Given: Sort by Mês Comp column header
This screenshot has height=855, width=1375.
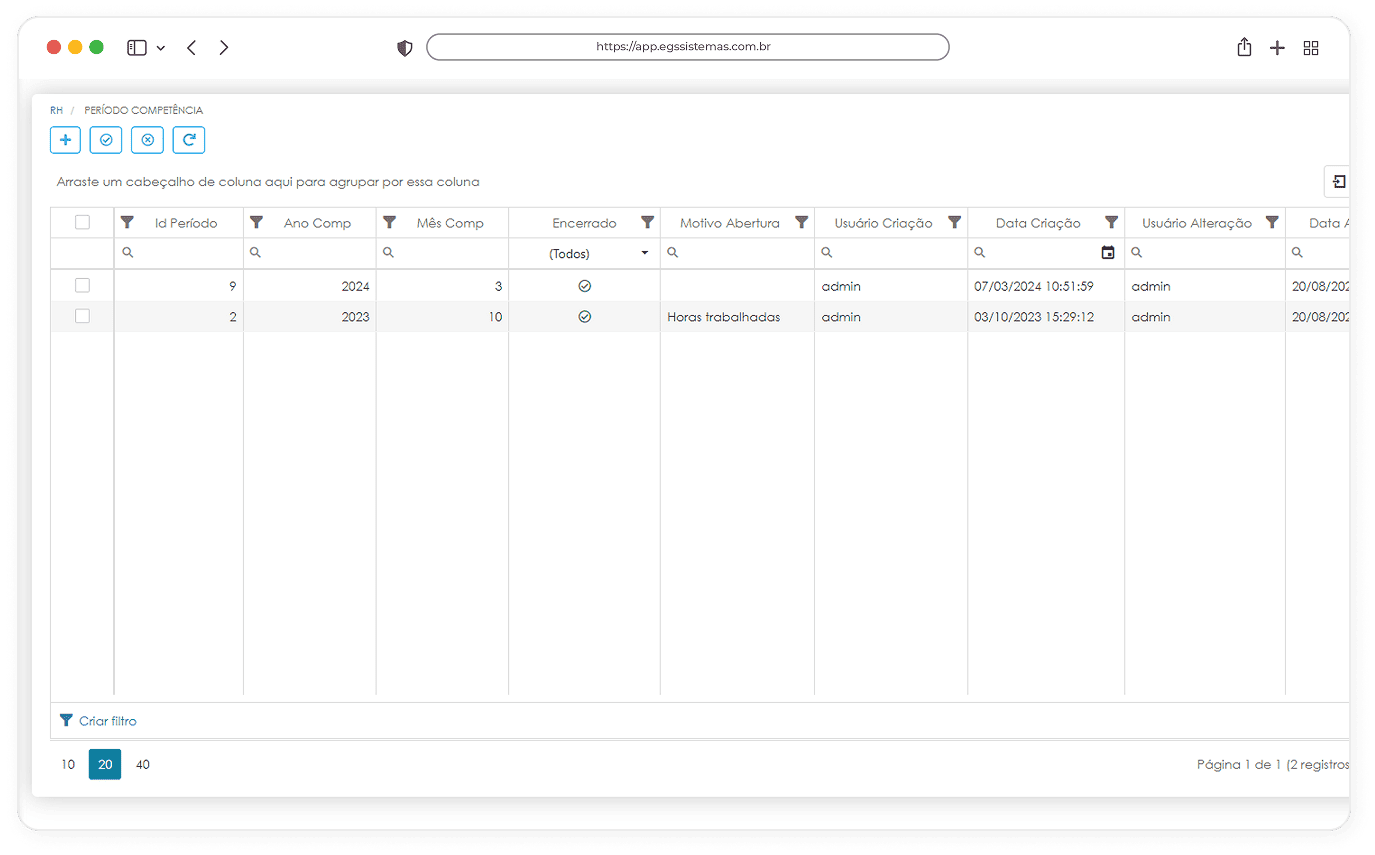Looking at the screenshot, I should click(x=450, y=223).
